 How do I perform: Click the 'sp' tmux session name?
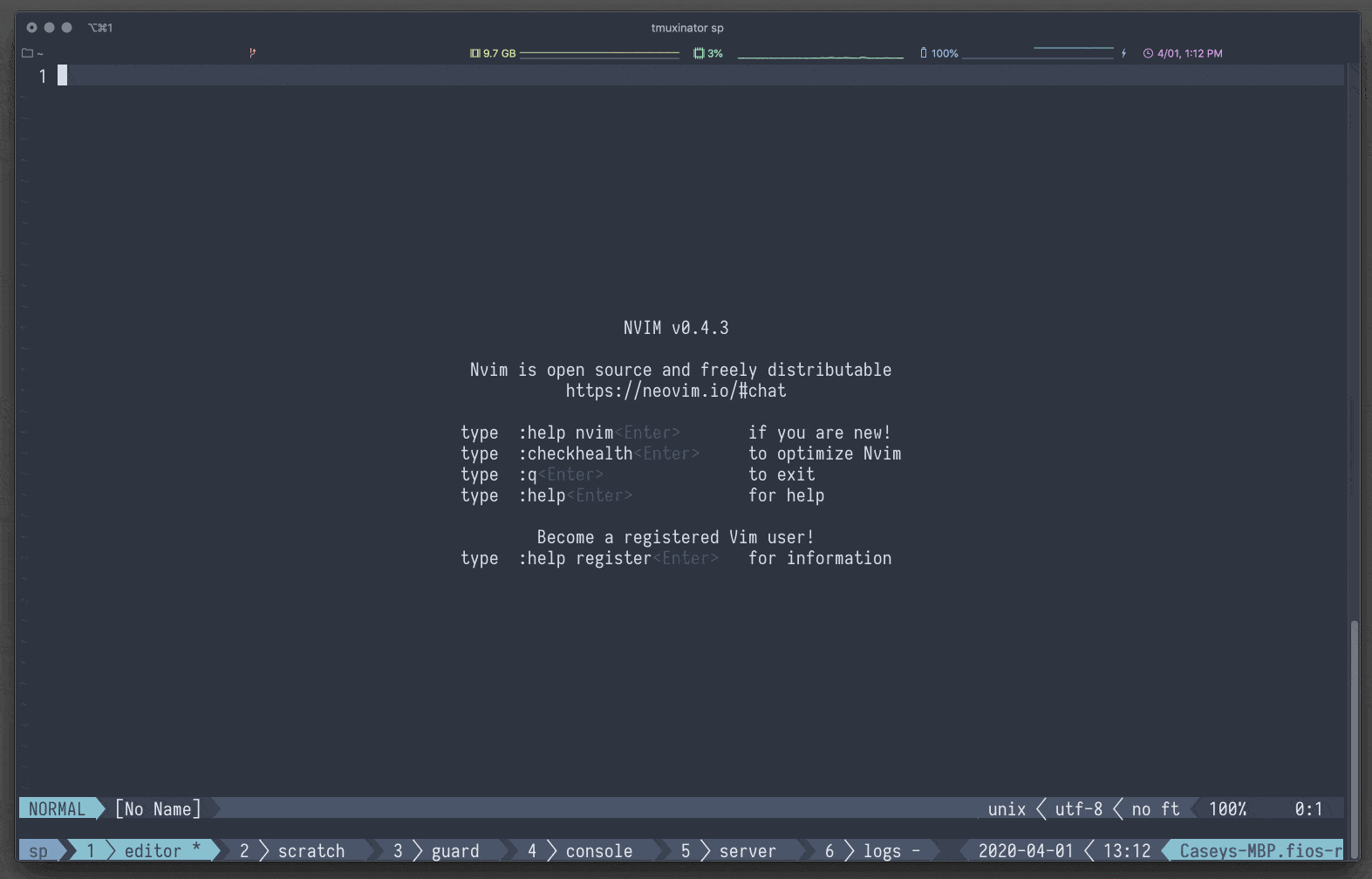point(38,850)
